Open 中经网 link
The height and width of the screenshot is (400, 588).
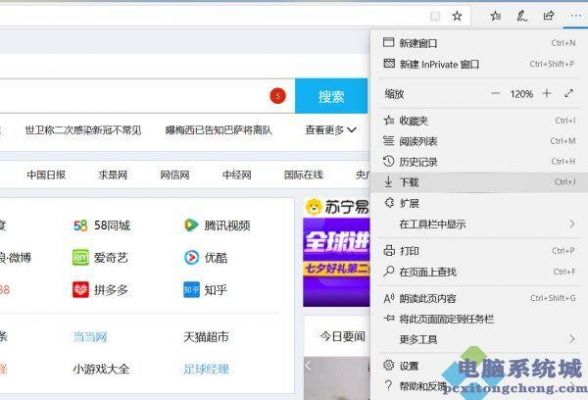(x=237, y=175)
